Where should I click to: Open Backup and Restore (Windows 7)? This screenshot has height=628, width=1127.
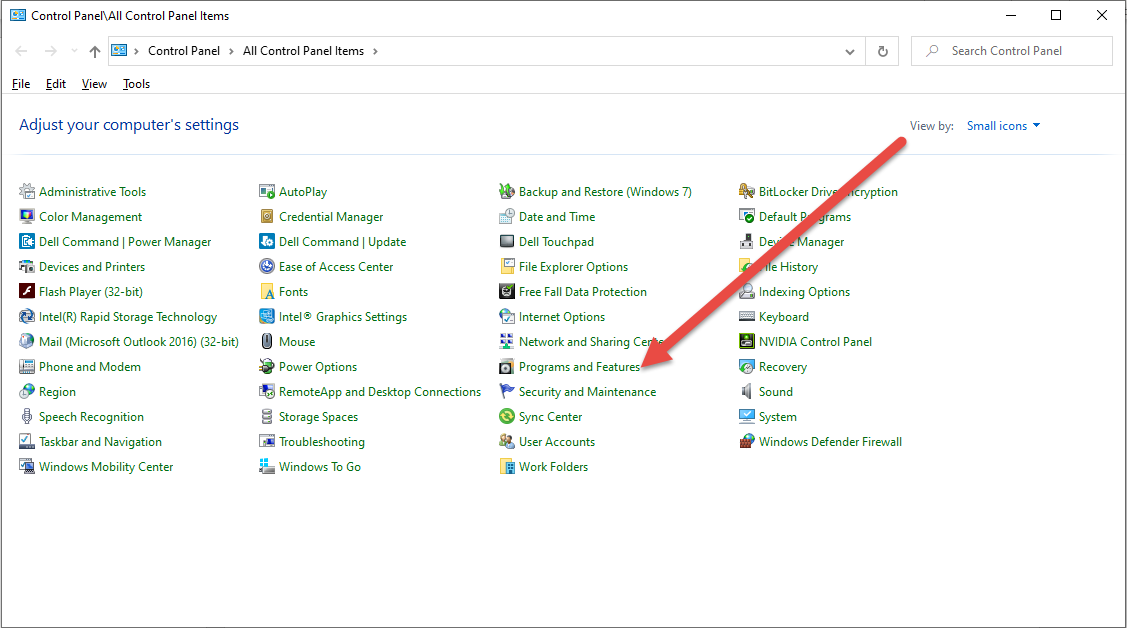click(x=603, y=191)
